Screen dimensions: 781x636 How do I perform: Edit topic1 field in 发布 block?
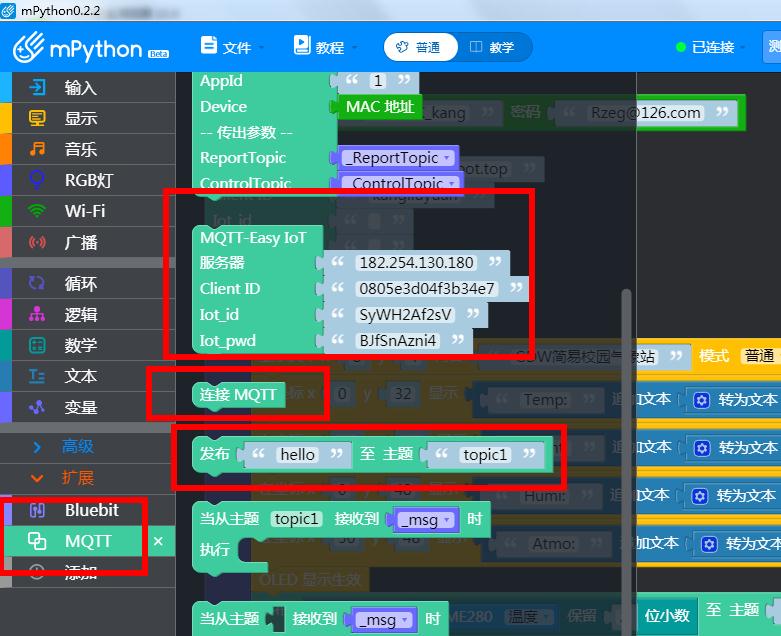tap(485, 455)
